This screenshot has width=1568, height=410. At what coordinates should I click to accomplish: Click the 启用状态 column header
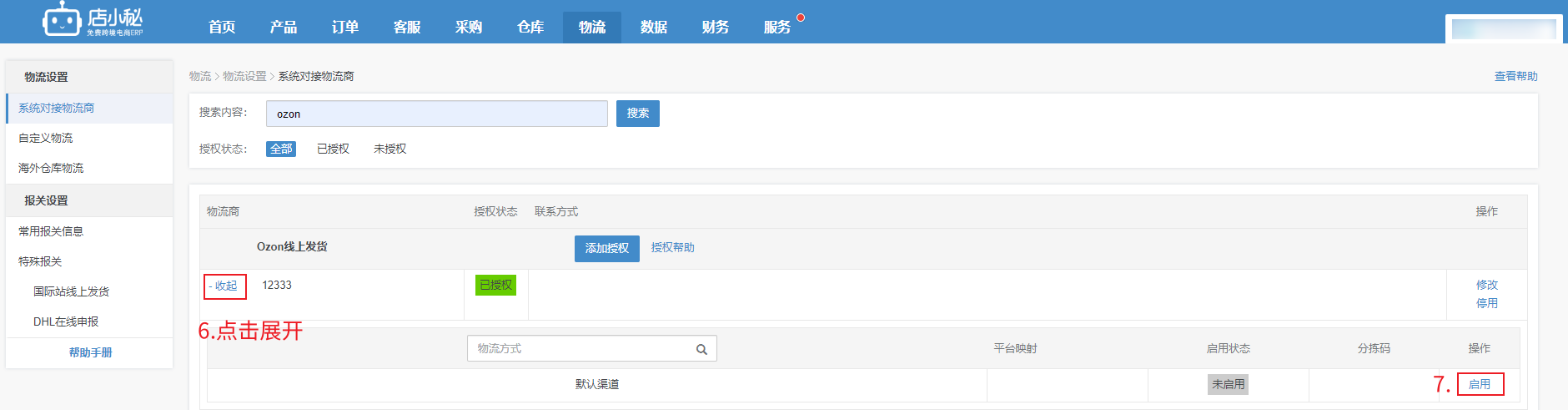pos(1228,348)
